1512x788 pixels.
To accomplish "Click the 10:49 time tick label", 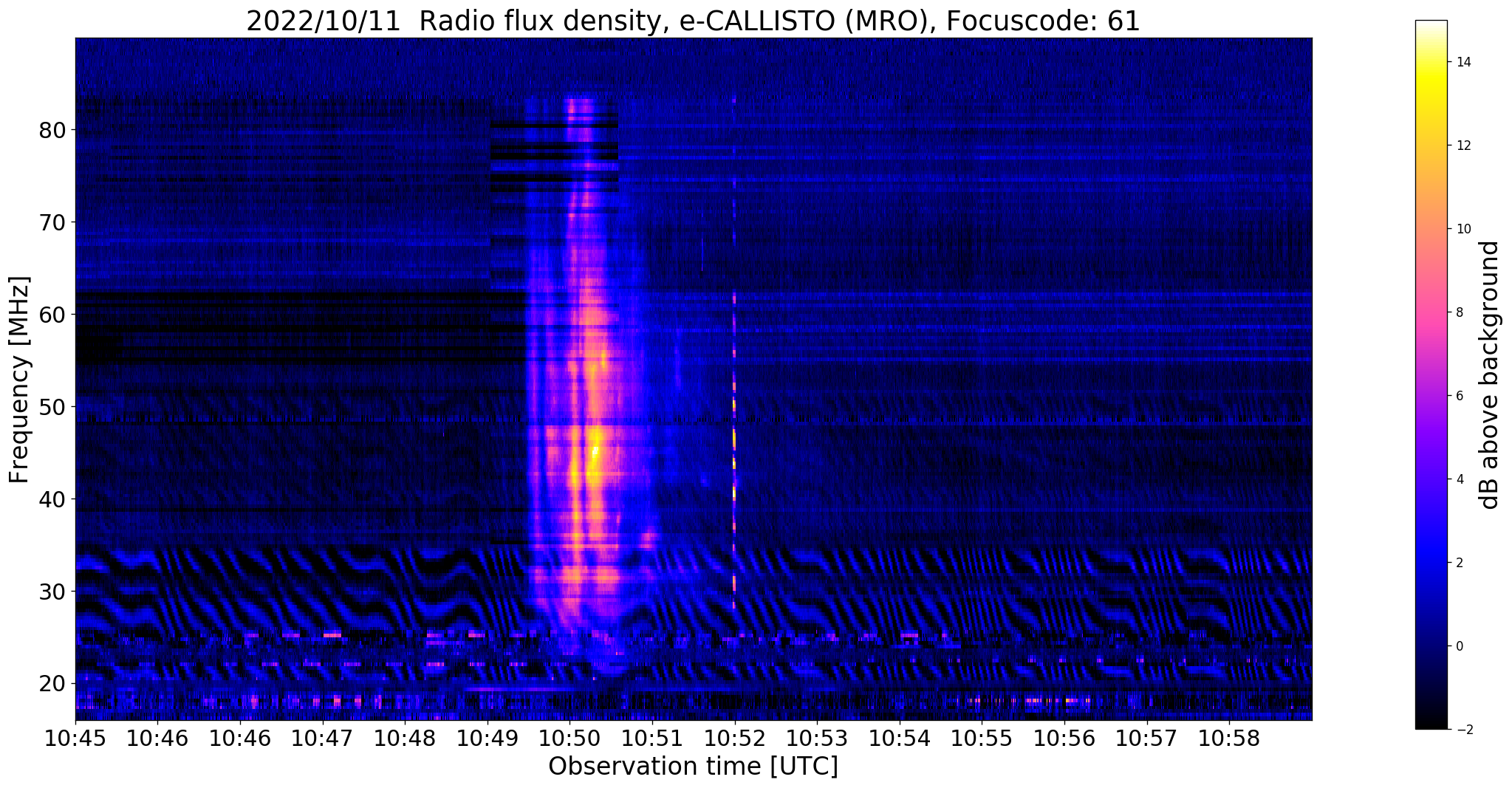I will (488, 738).
